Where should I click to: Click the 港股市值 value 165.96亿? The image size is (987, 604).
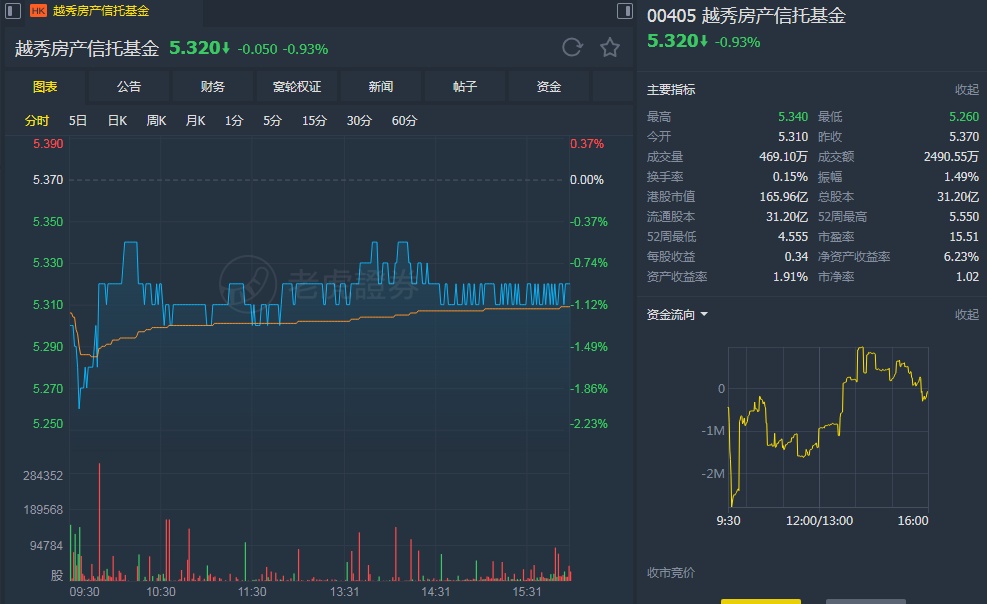(783, 197)
